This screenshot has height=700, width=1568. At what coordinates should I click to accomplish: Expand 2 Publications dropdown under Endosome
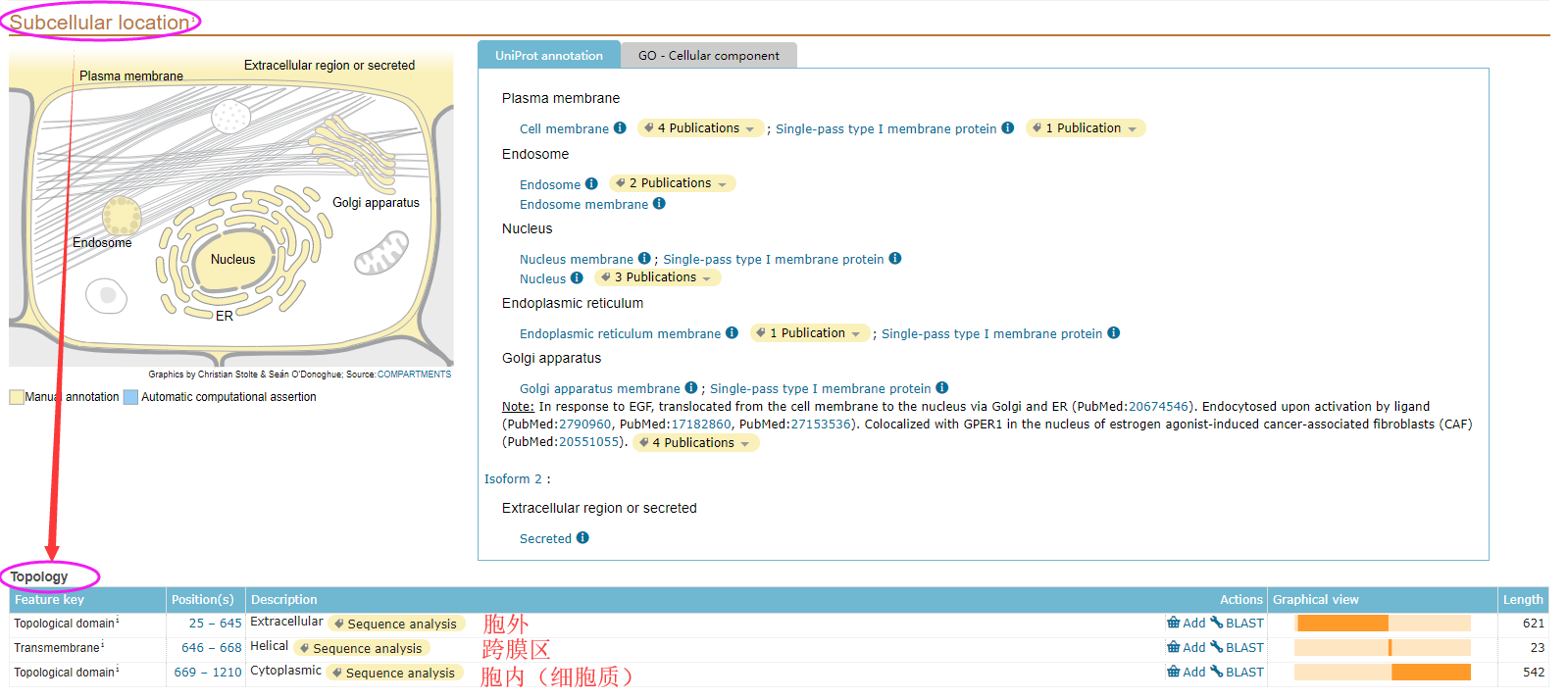(x=673, y=183)
